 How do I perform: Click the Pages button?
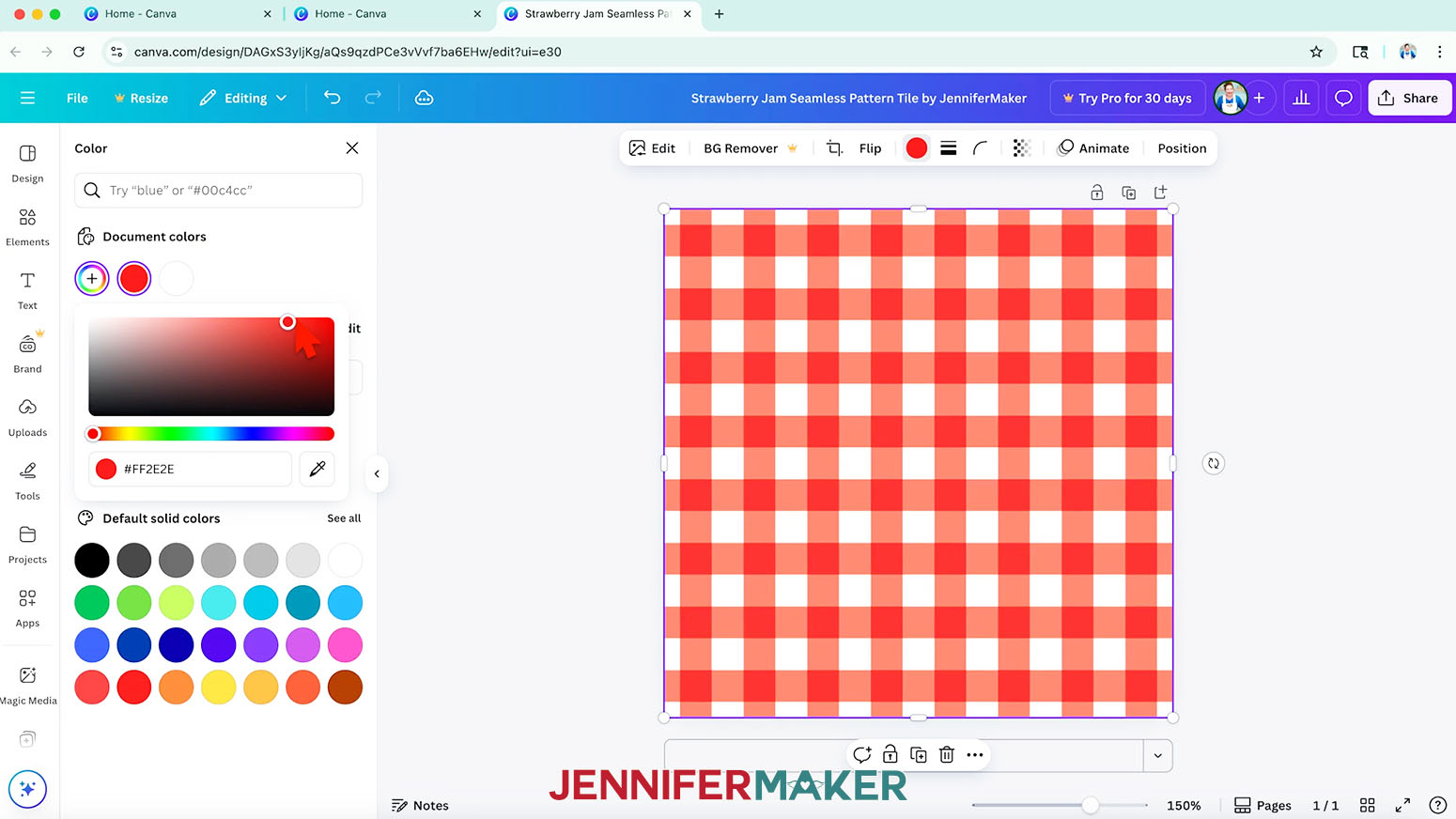click(x=1262, y=805)
